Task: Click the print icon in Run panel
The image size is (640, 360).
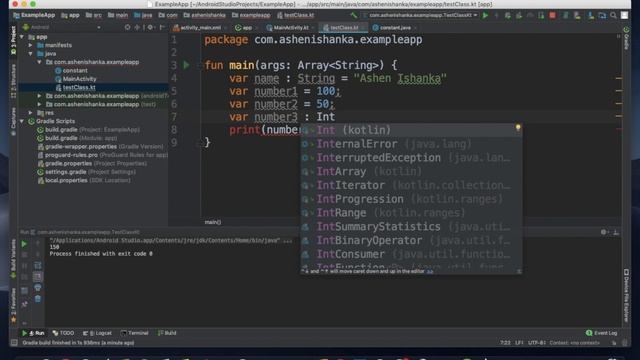Action: pyautogui.click(x=38, y=288)
